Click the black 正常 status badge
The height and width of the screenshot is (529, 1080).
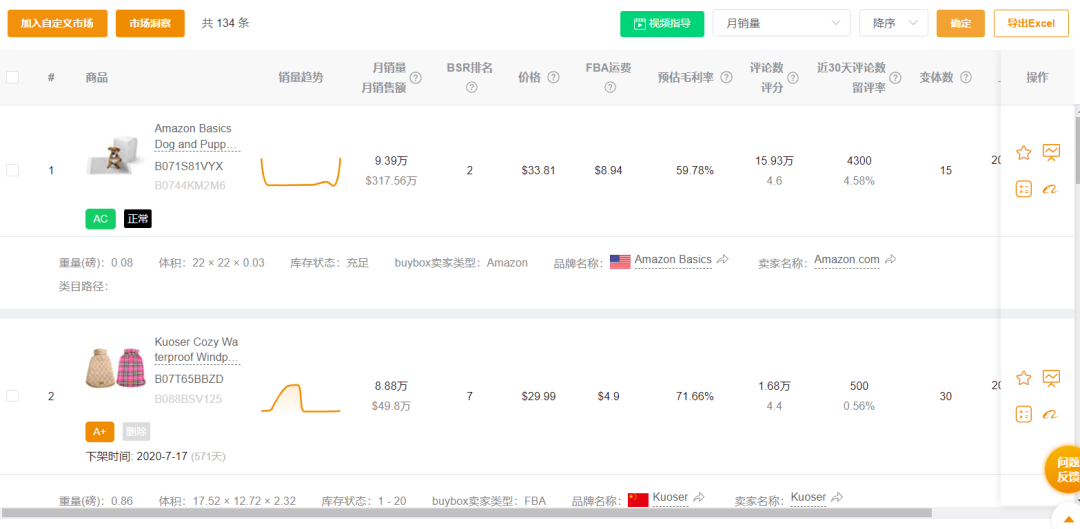click(x=138, y=219)
